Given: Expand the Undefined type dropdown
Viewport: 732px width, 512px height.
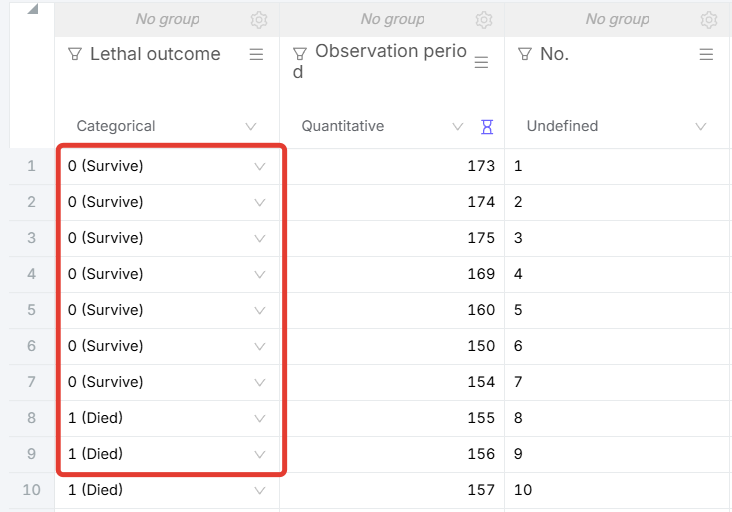Looking at the screenshot, I should 700,127.
